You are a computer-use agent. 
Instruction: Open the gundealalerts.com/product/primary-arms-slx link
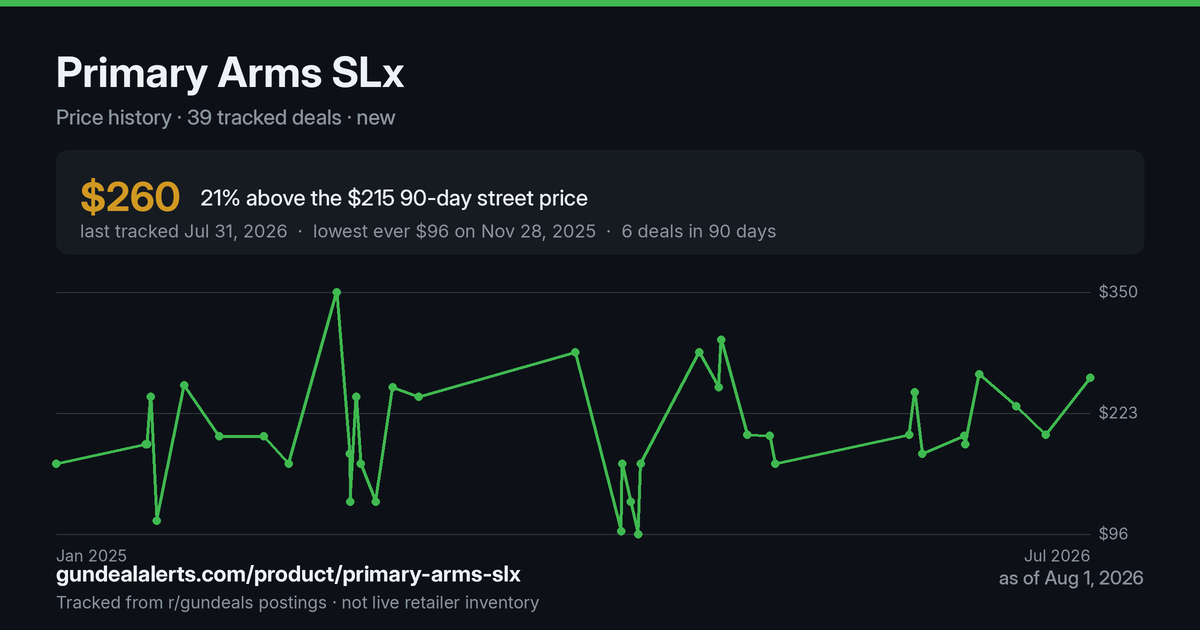click(288, 575)
